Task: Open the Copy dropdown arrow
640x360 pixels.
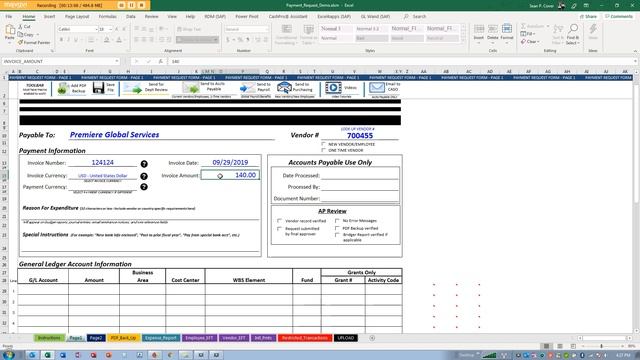Action: coord(38,35)
